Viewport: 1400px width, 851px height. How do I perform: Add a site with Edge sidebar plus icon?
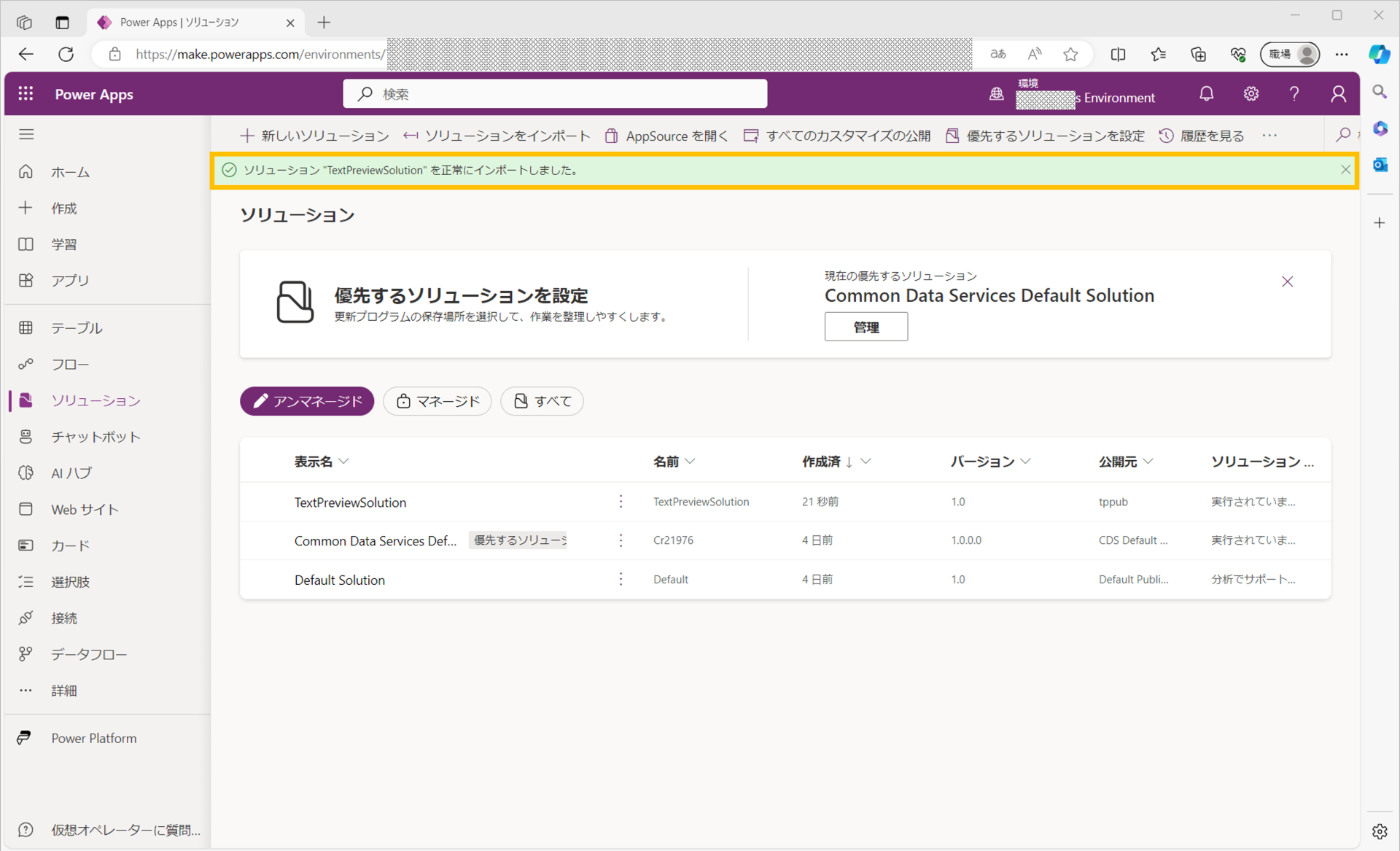pyautogui.click(x=1380, y=223)
